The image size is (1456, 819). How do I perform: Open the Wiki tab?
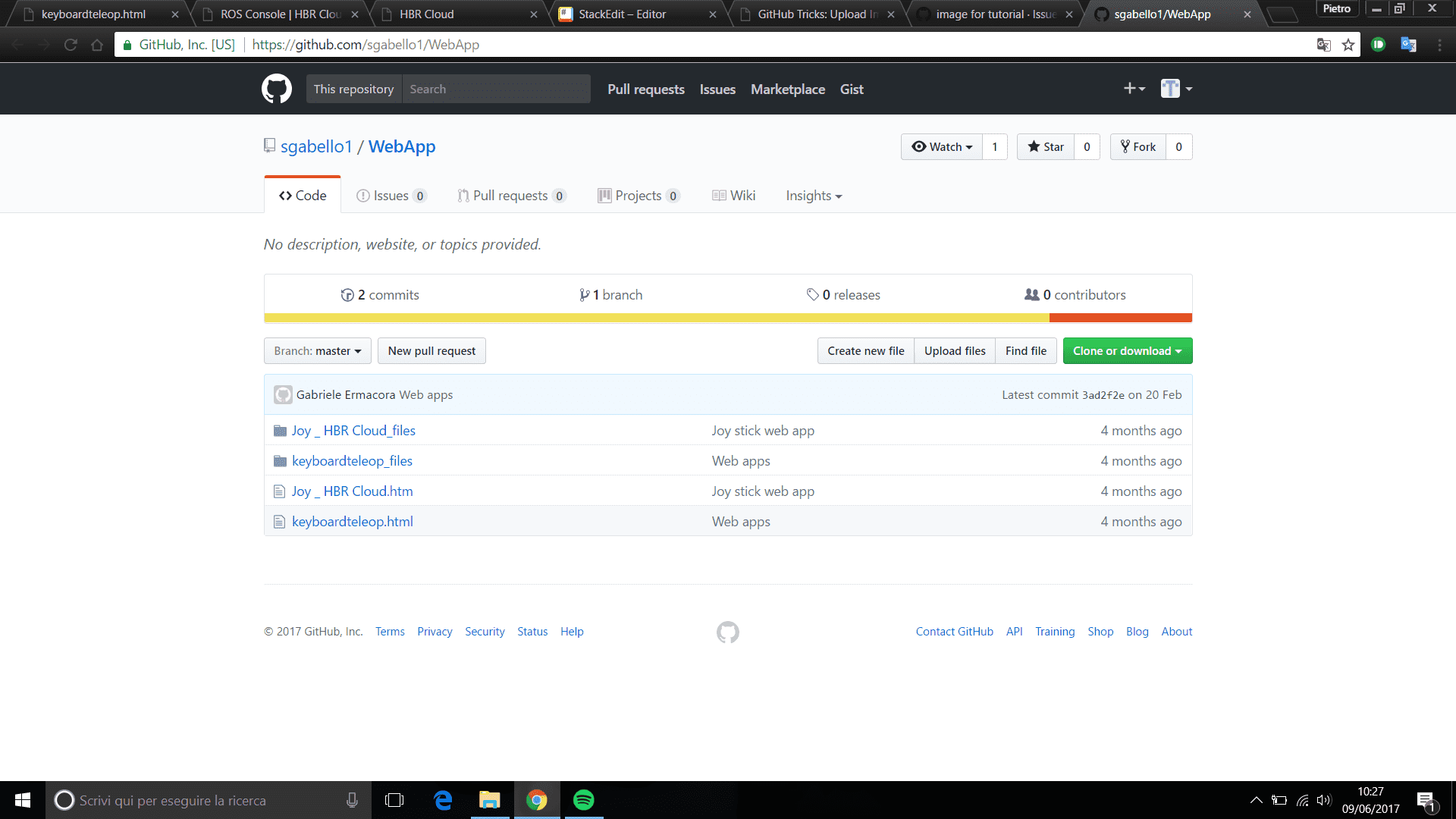point(733,196)
